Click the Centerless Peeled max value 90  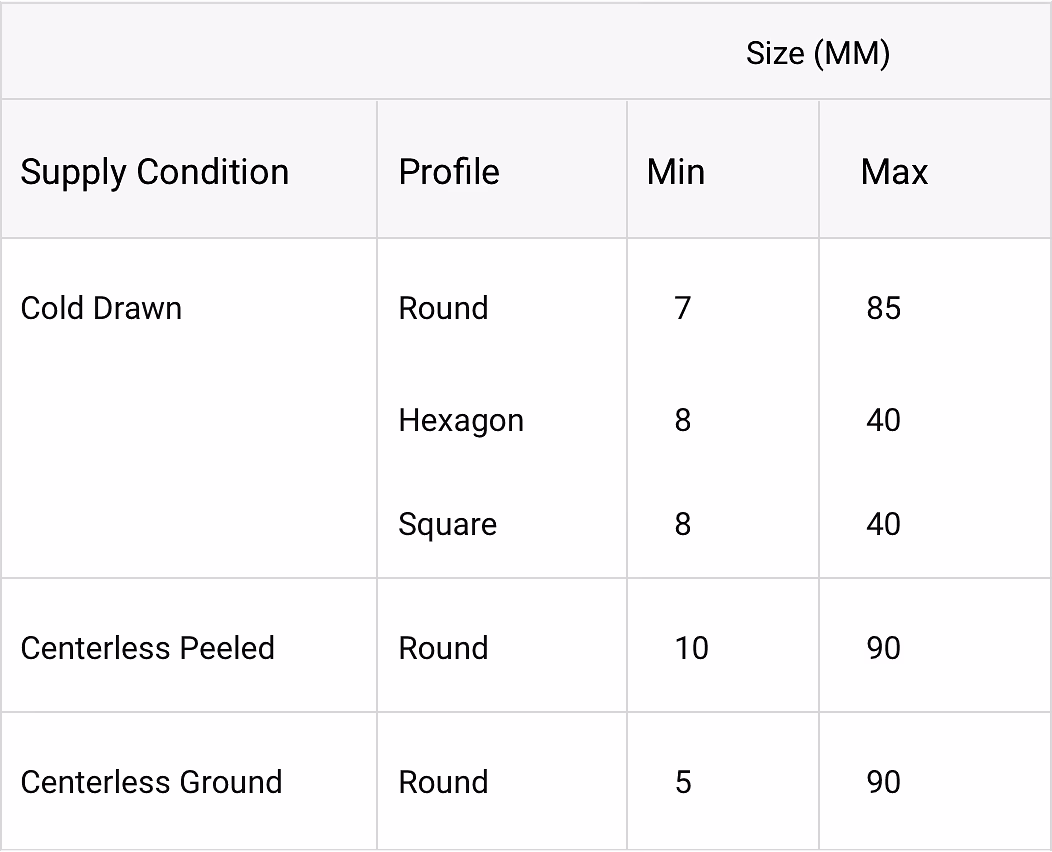(884, 648)
